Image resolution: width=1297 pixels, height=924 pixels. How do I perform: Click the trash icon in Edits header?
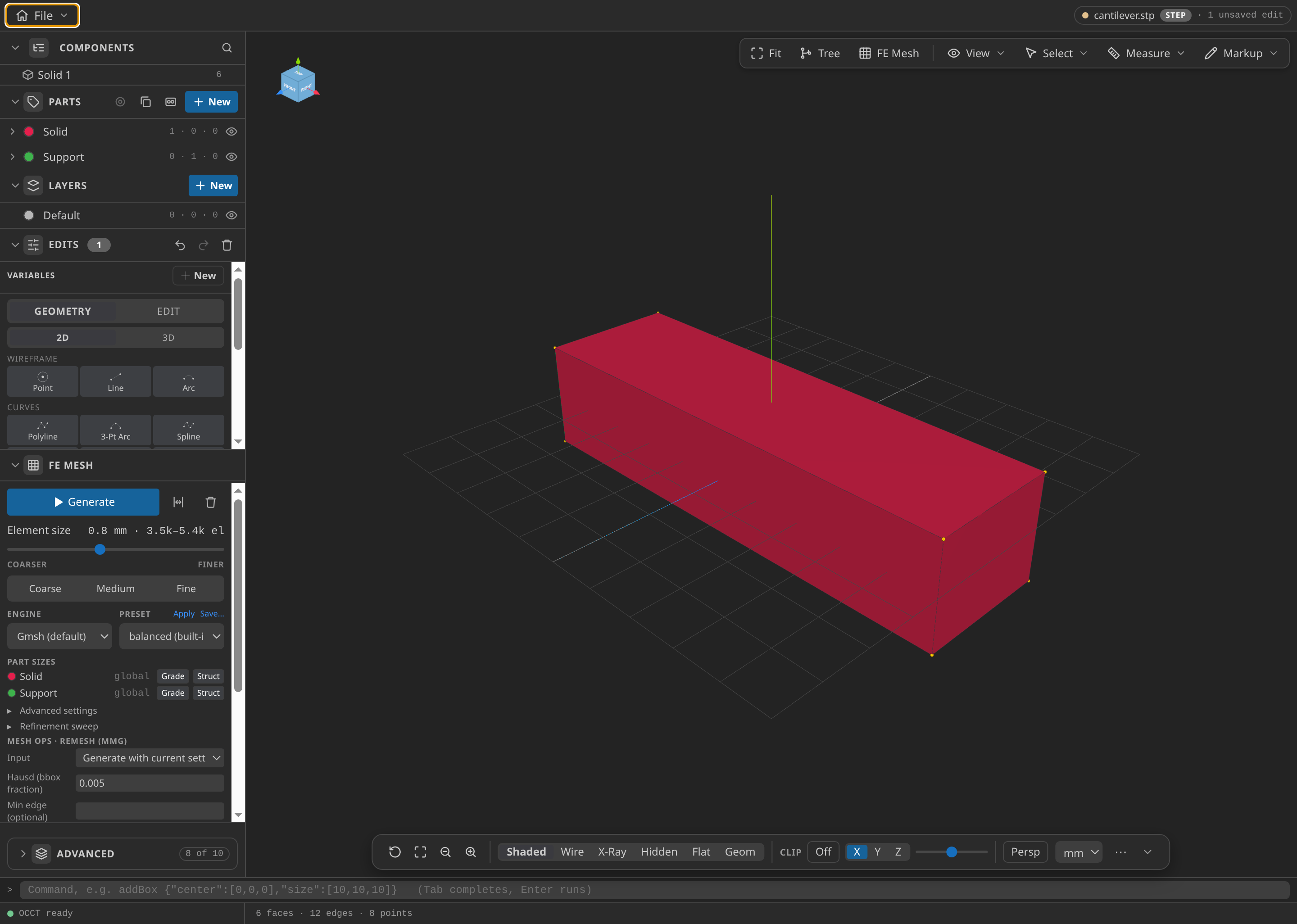[227, 245]
